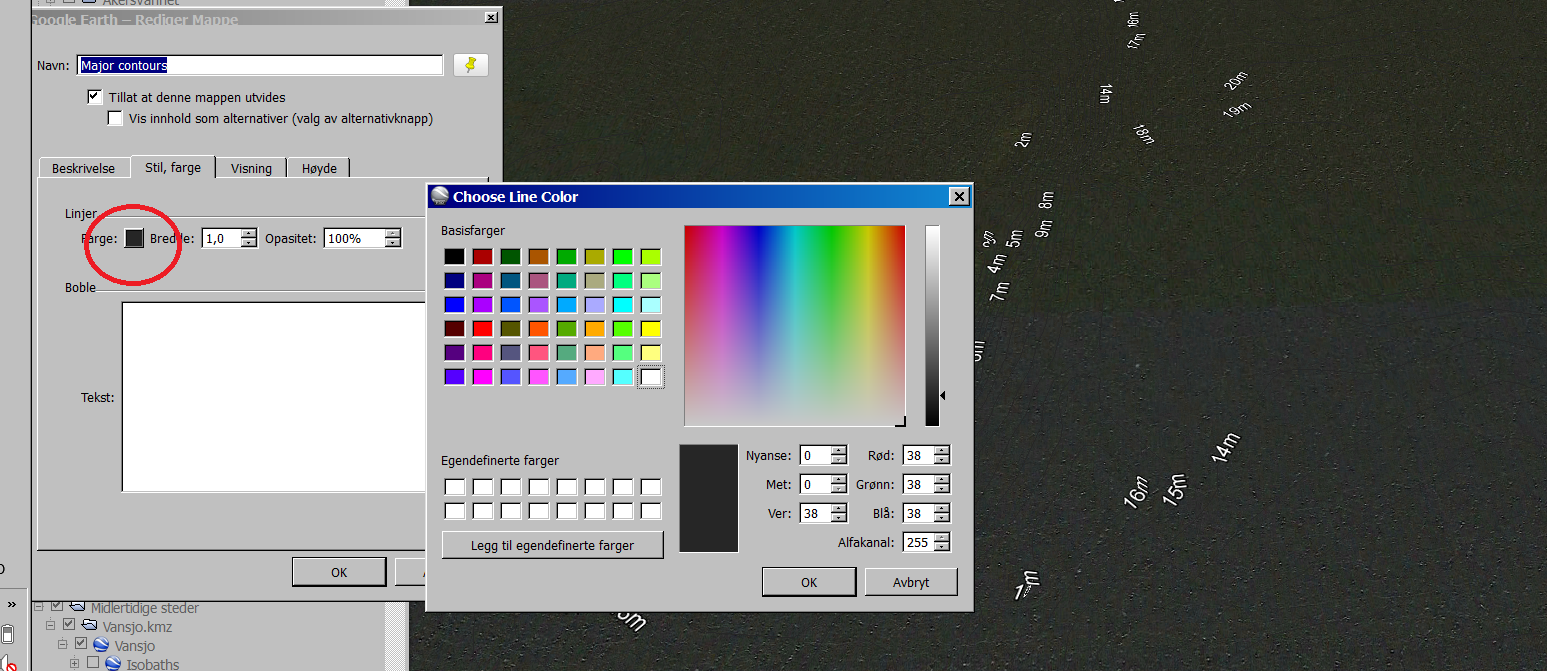Uncheck the Vansjo.kmz checkbox
The image size is (1547, 671).
click(x=69, y=626)
